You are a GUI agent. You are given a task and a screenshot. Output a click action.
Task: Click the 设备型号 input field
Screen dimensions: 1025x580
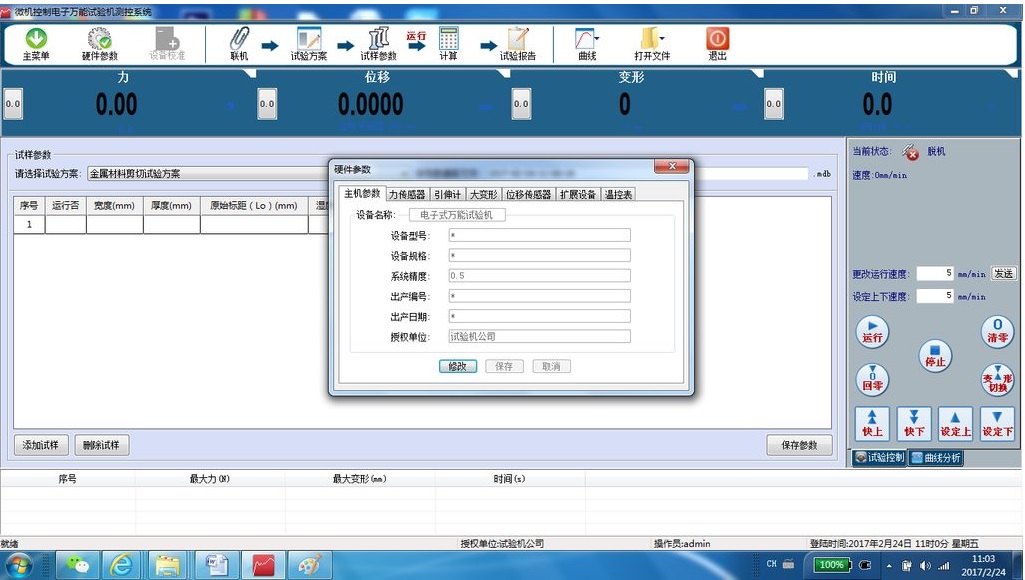tap(538, 236)
